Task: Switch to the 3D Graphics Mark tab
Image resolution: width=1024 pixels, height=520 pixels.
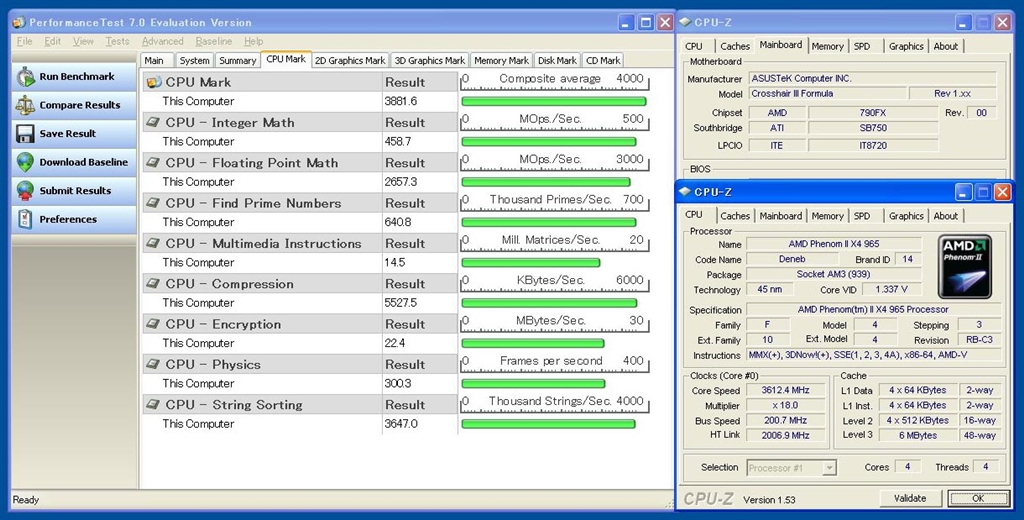Action: click(430, 60)
